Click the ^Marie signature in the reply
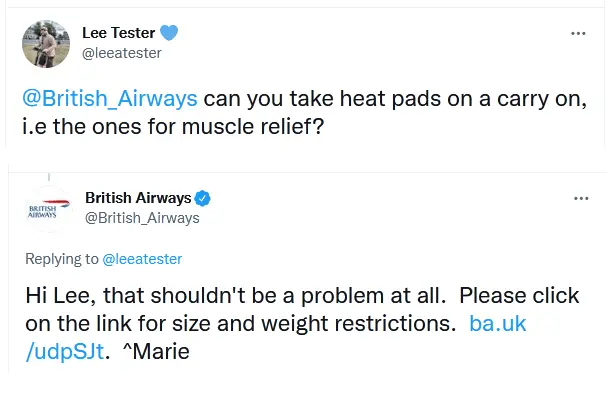The height and width of the screenshot is (398, 607). tap(156, 352)
